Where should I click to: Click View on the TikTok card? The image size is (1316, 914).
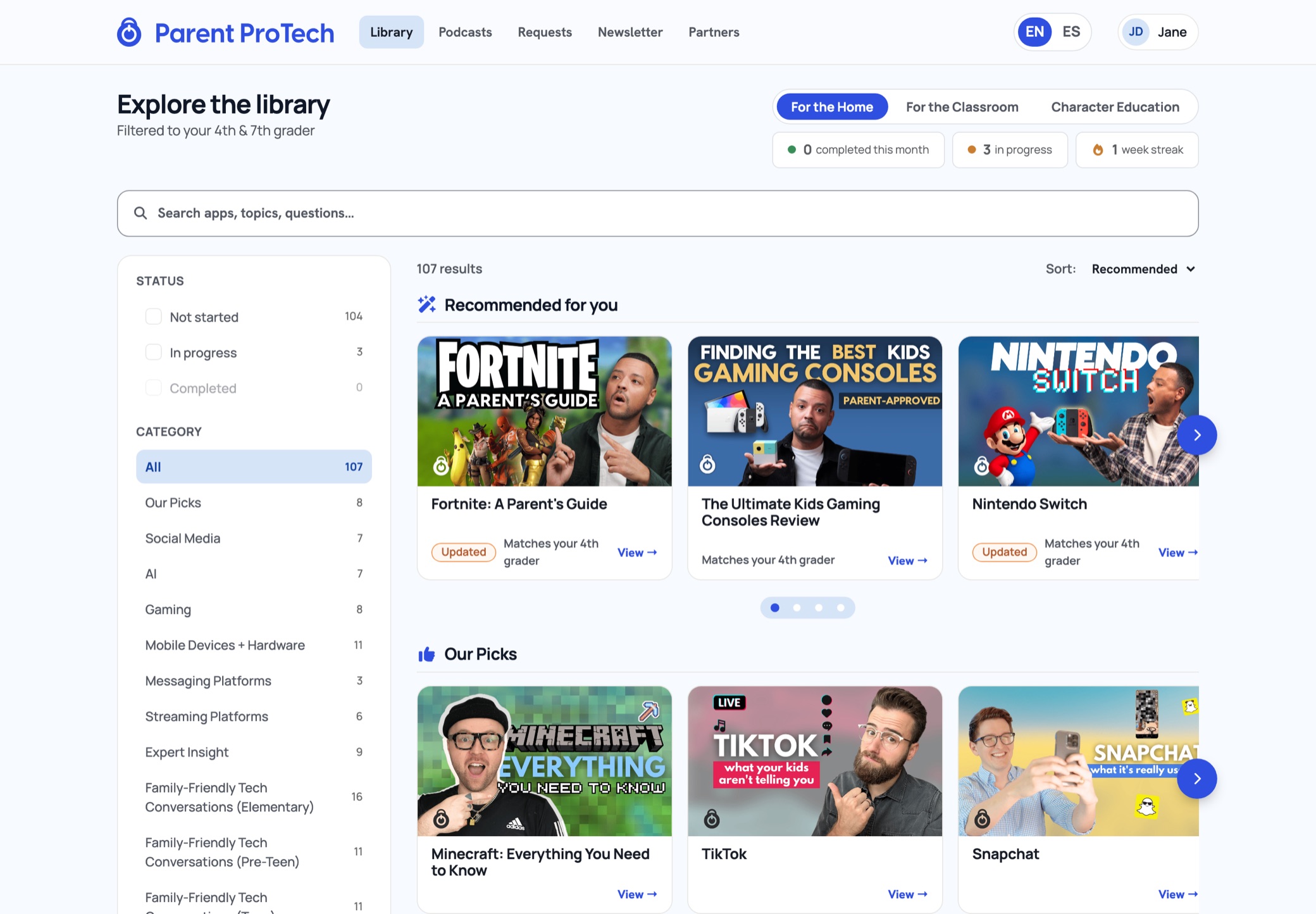pos(907,894)
